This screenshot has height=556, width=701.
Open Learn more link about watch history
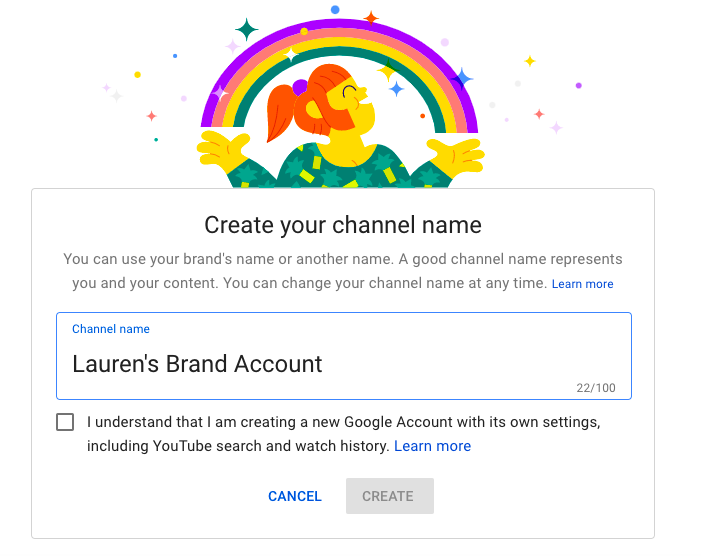tap(432, 446)
